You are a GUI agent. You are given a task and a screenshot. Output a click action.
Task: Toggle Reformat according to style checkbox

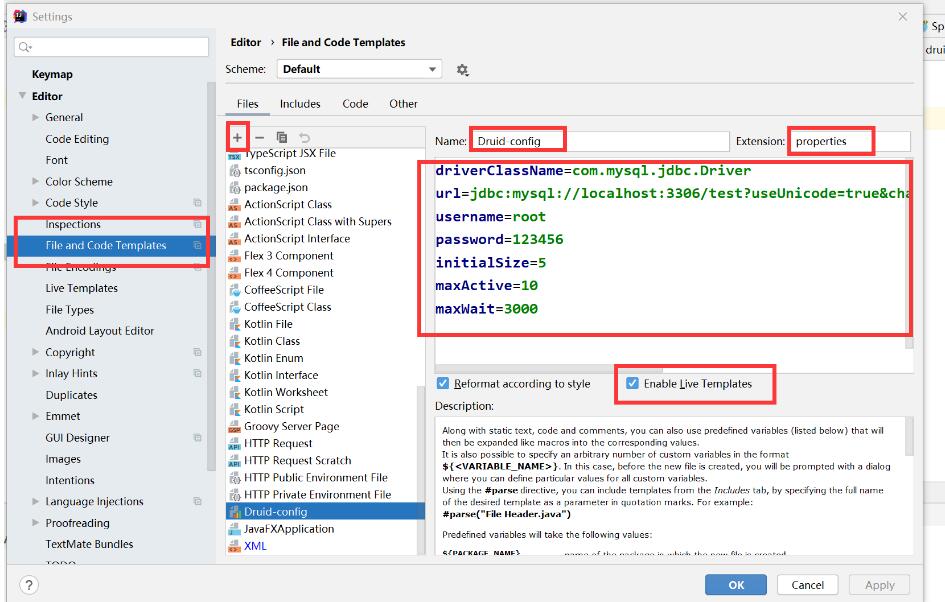click(443, 384)
